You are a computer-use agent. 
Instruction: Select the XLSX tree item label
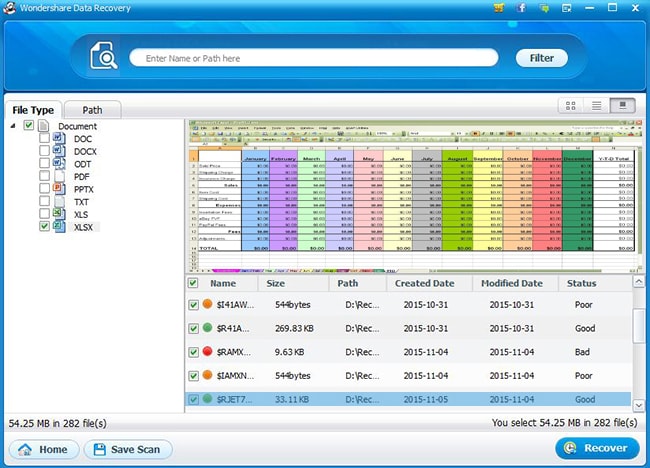(83, 227)
